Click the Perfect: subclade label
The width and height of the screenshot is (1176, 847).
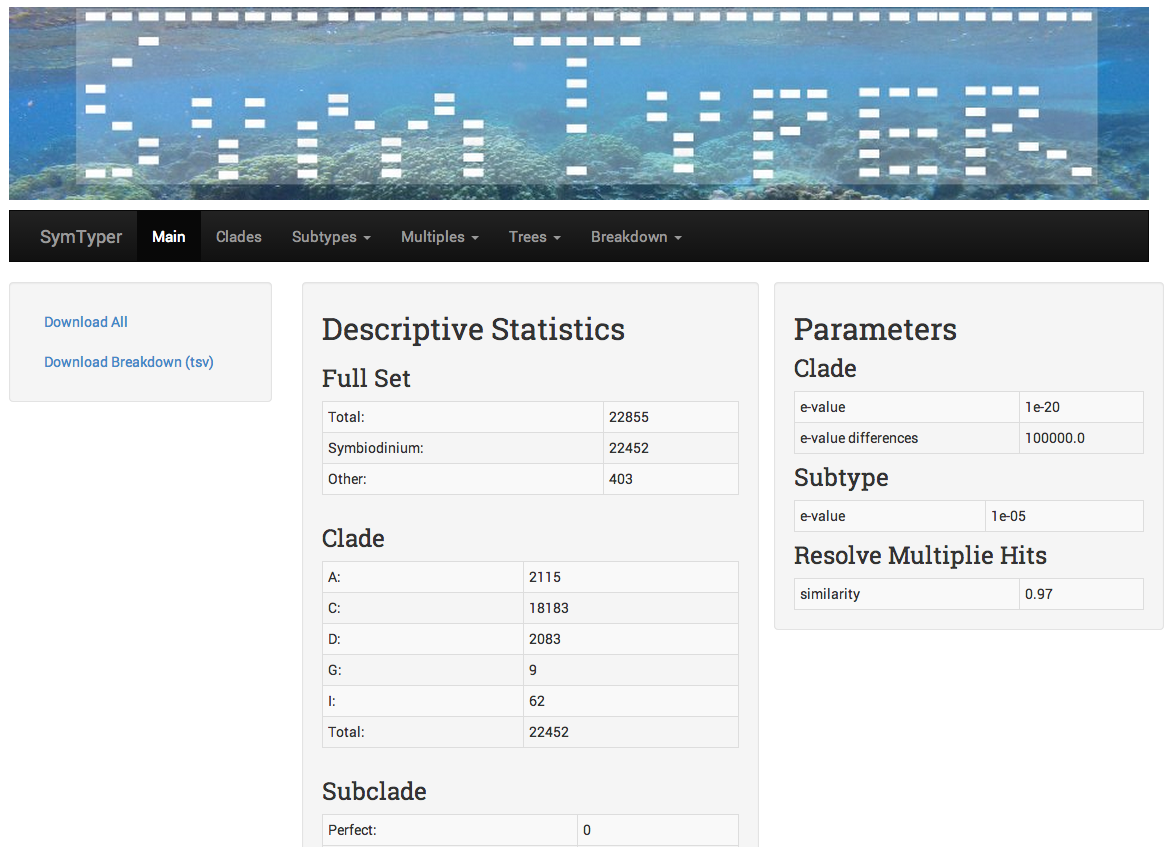tap(352, 830)
